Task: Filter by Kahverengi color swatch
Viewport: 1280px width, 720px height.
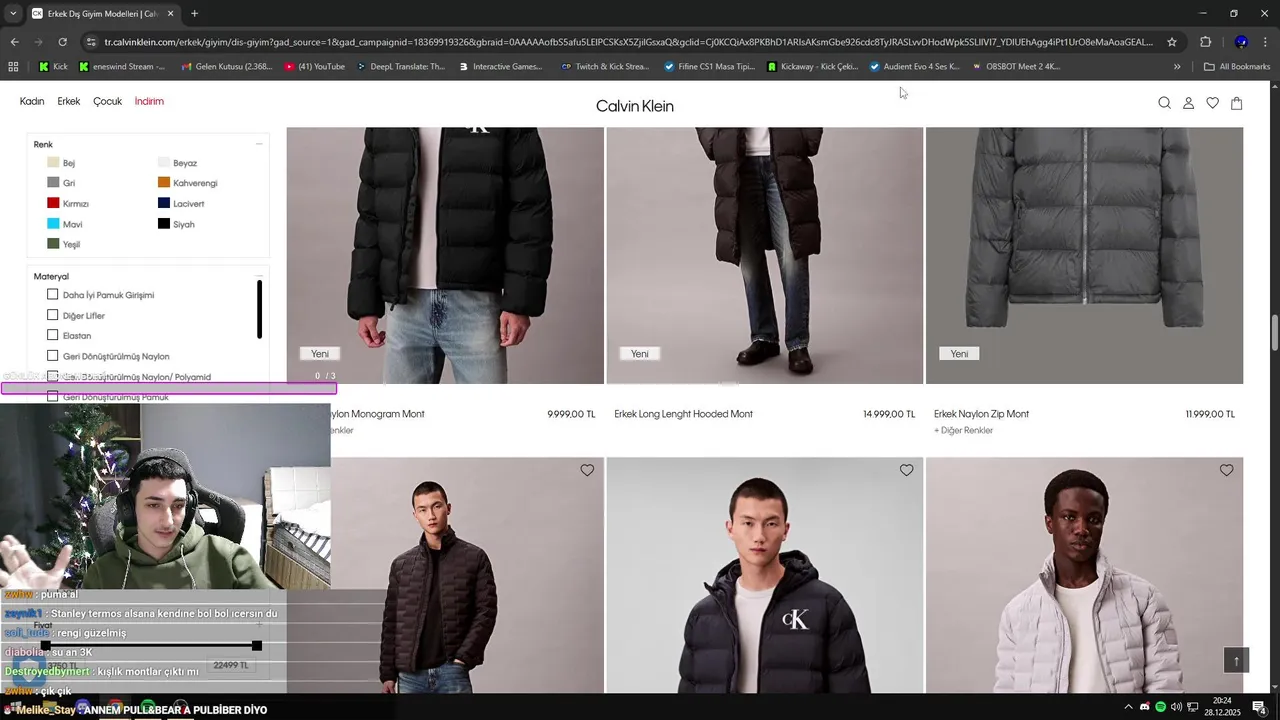Action: click(164, 183)
